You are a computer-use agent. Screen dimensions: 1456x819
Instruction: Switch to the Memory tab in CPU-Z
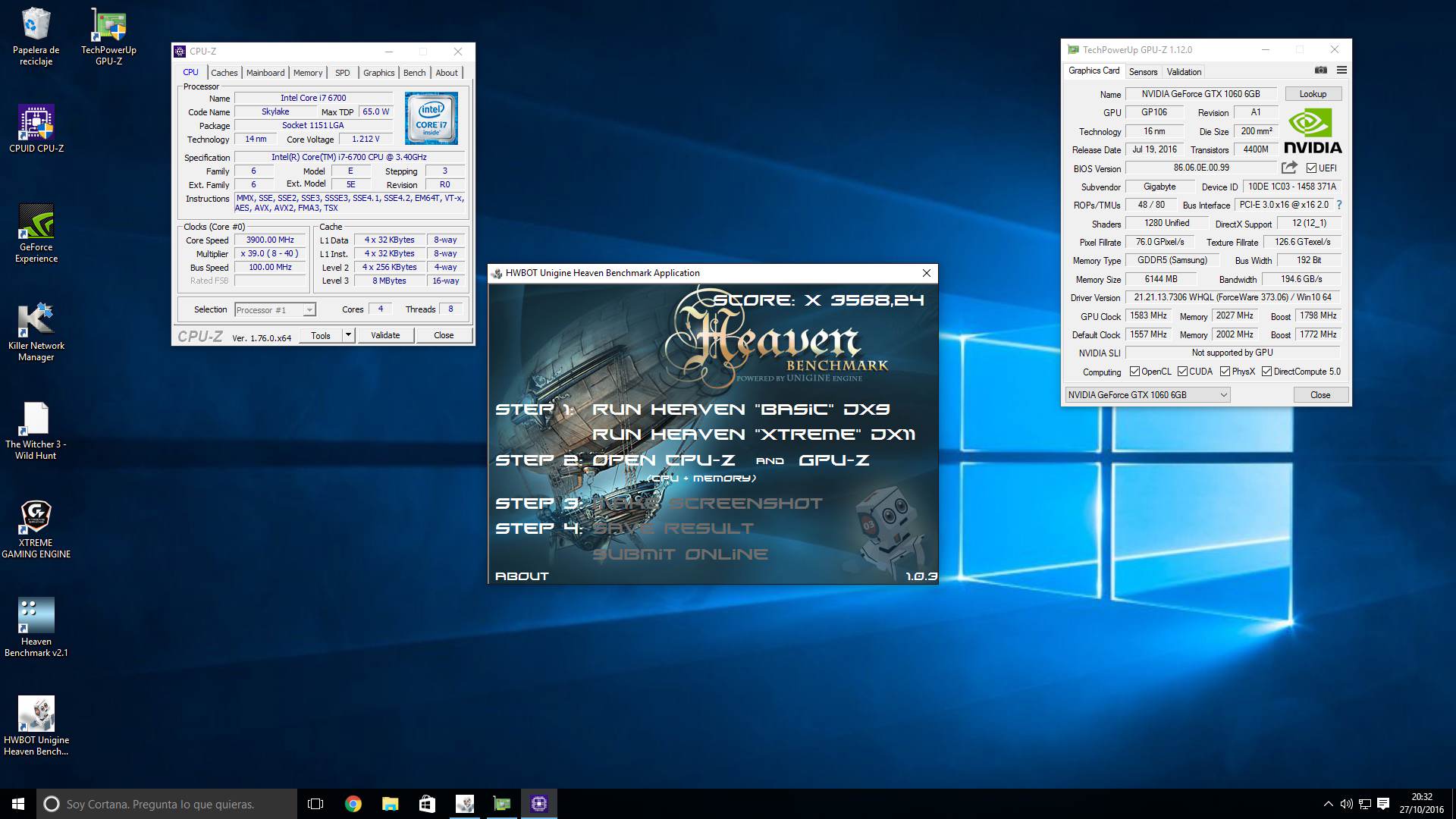point(308,73)
